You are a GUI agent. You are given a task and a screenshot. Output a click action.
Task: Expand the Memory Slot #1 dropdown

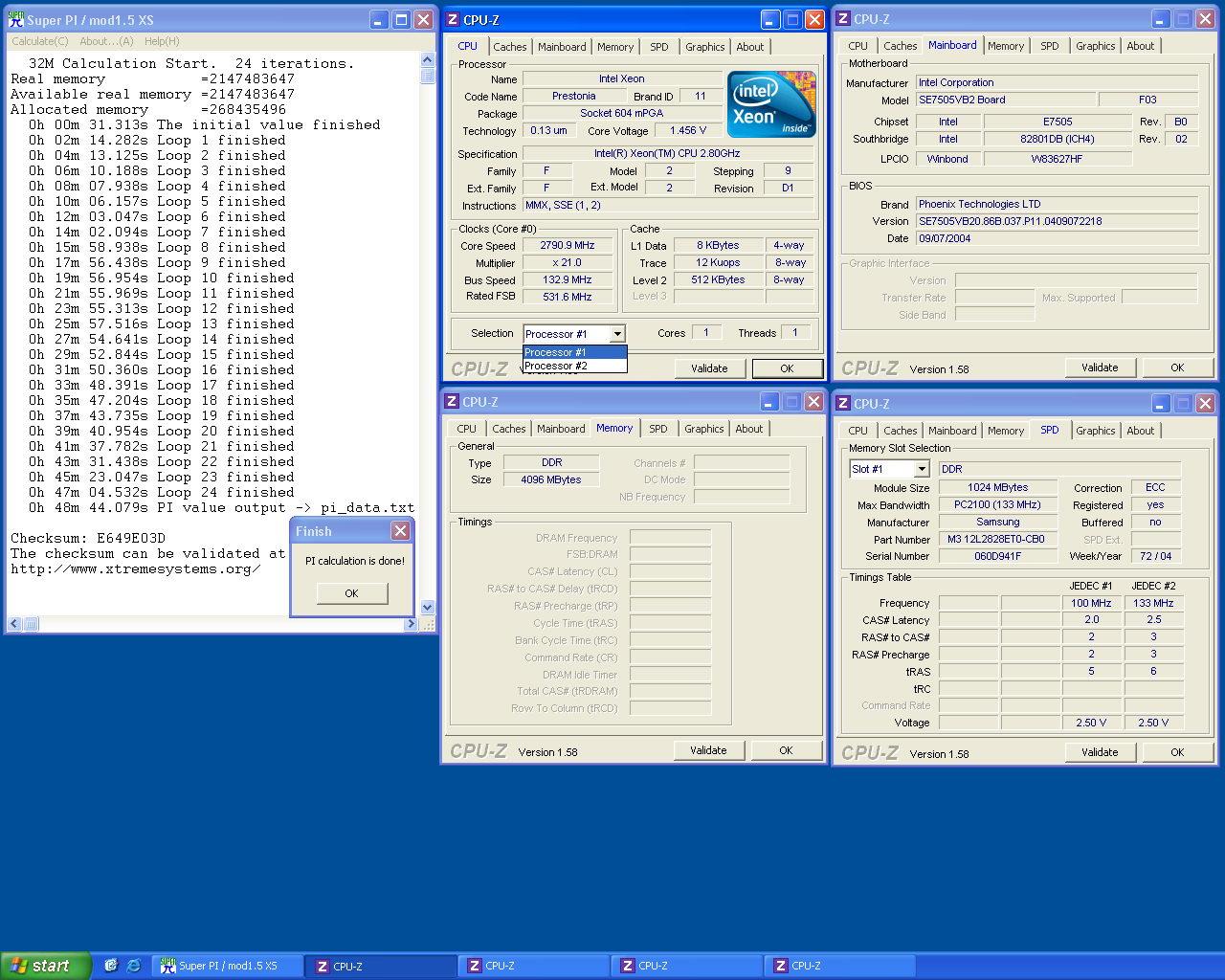(921, 469)
